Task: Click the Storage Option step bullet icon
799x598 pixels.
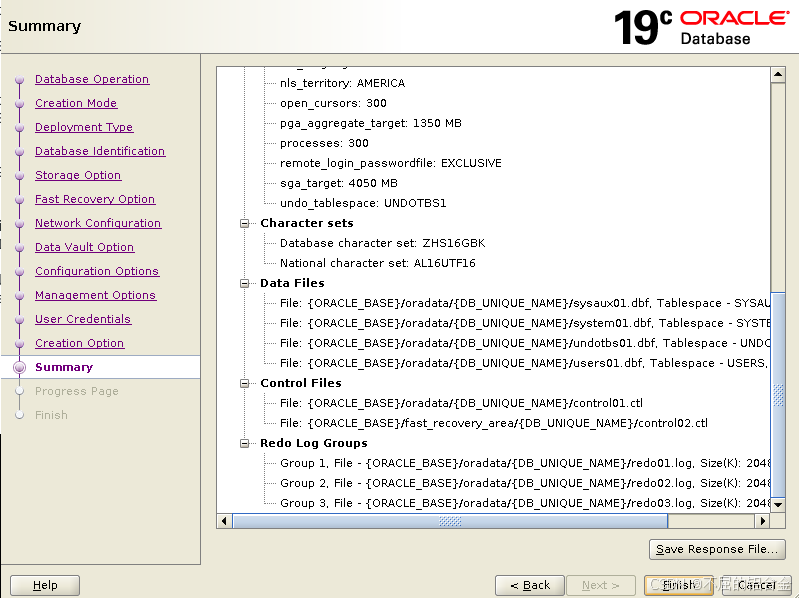Action: click(x=19, y=175)
